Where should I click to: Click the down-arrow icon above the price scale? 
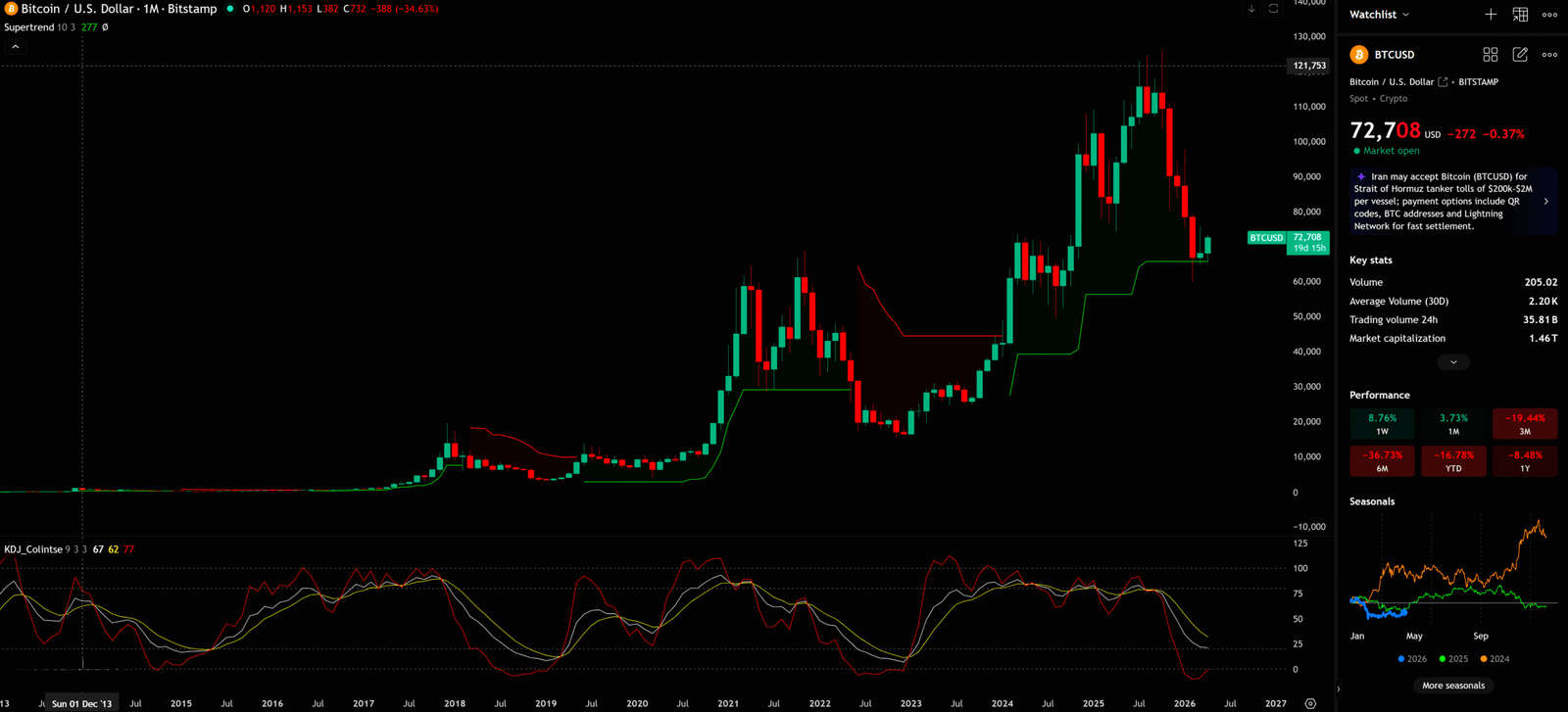(x=1251, y=9)
